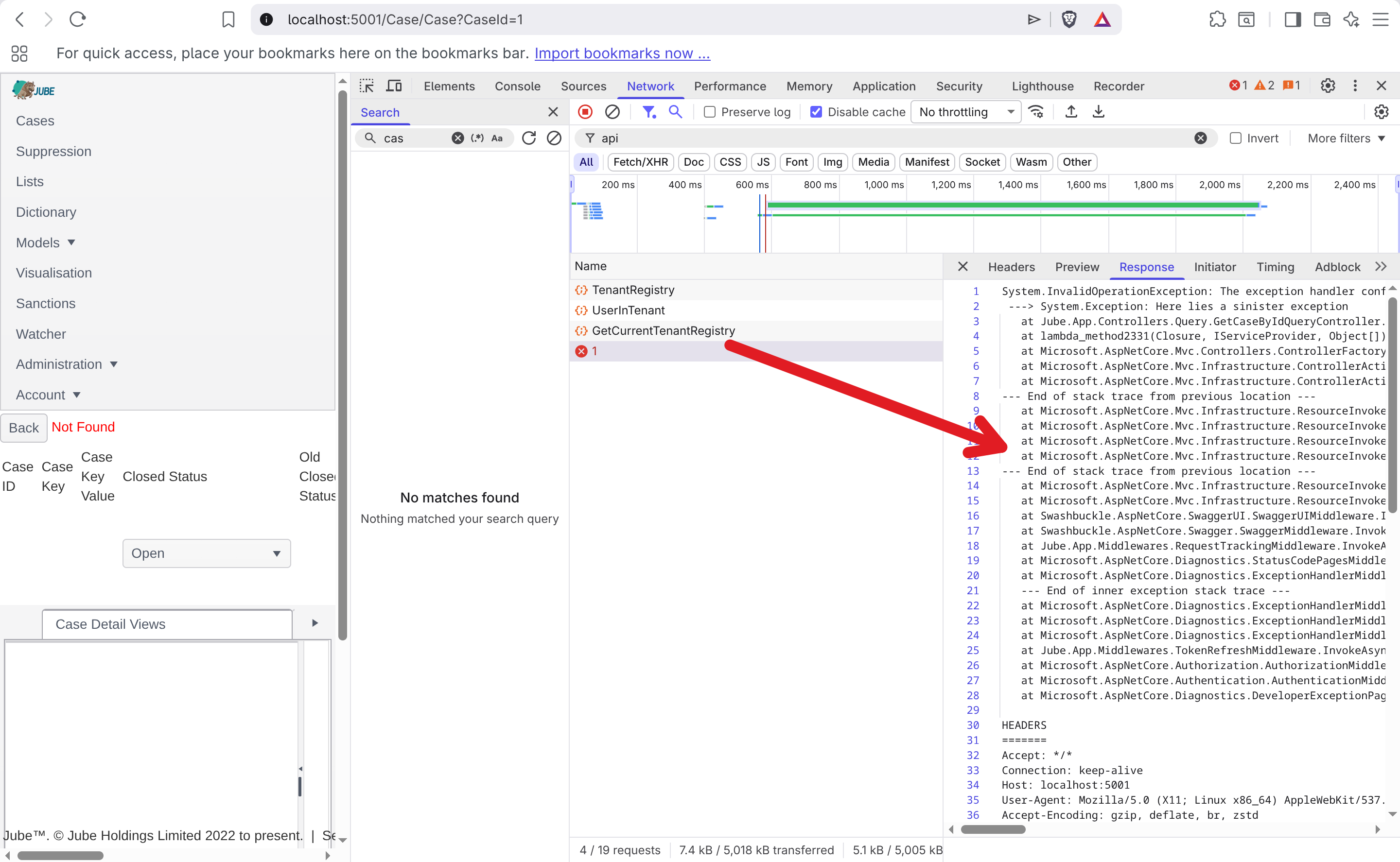Click the network search magnifier icon

pos(675,112)
